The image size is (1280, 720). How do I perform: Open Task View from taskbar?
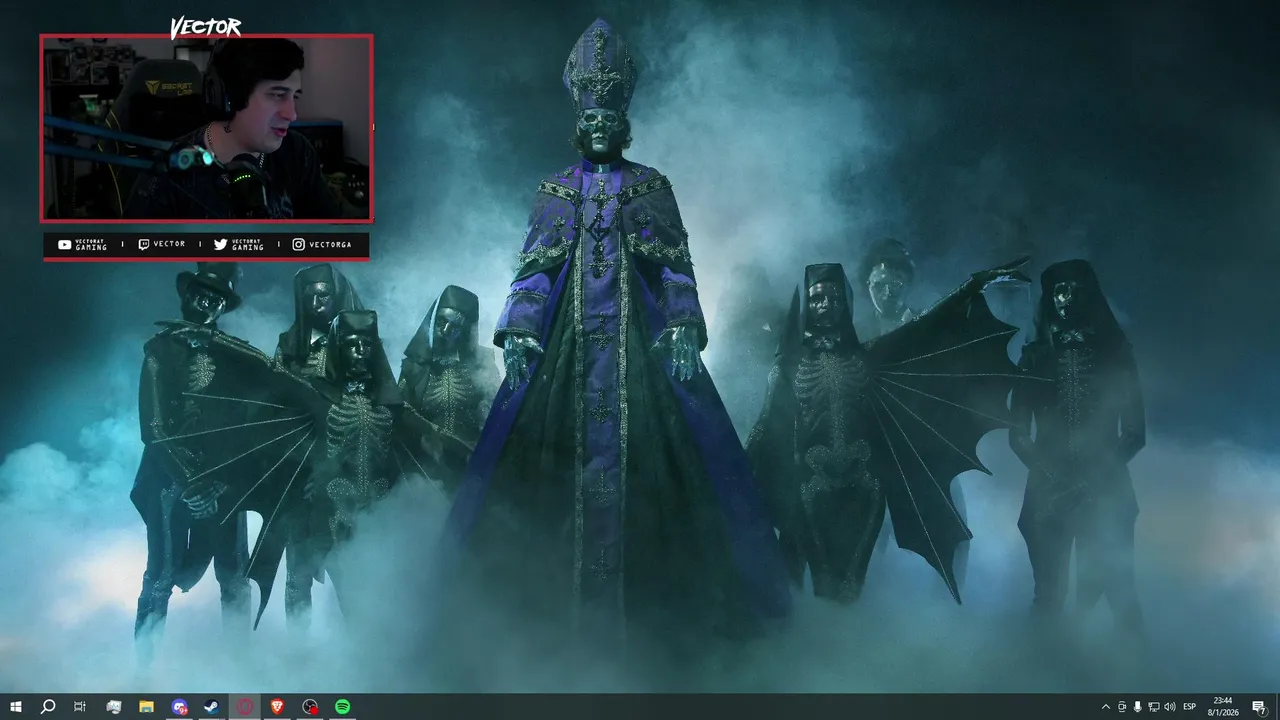pyautogui.click(x=80, y=707)
